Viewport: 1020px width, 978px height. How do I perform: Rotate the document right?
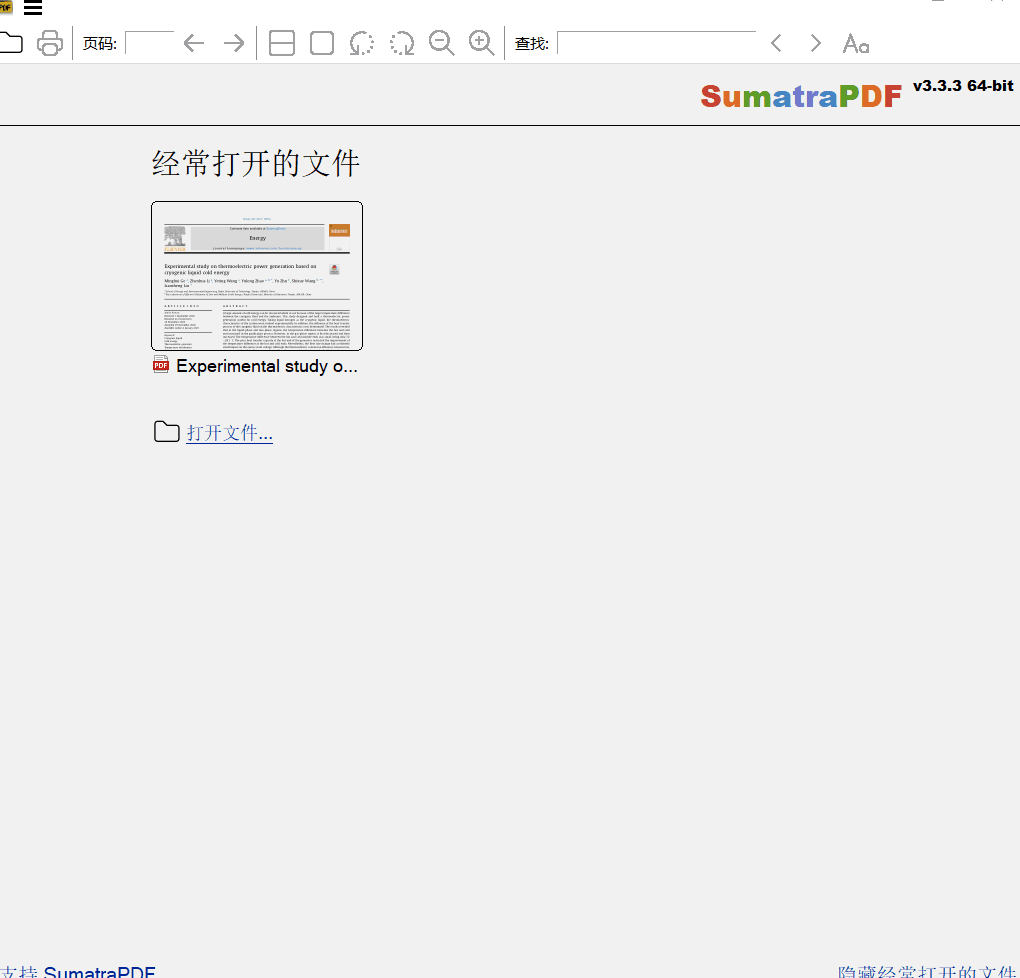coord(401,42)
